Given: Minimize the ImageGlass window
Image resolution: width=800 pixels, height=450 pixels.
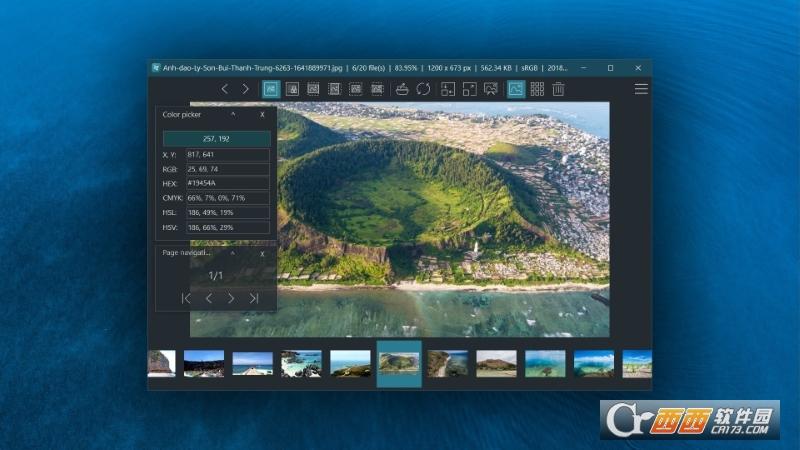Looking at the screenshot, I should pyautogui.click(x=584, y=67).
